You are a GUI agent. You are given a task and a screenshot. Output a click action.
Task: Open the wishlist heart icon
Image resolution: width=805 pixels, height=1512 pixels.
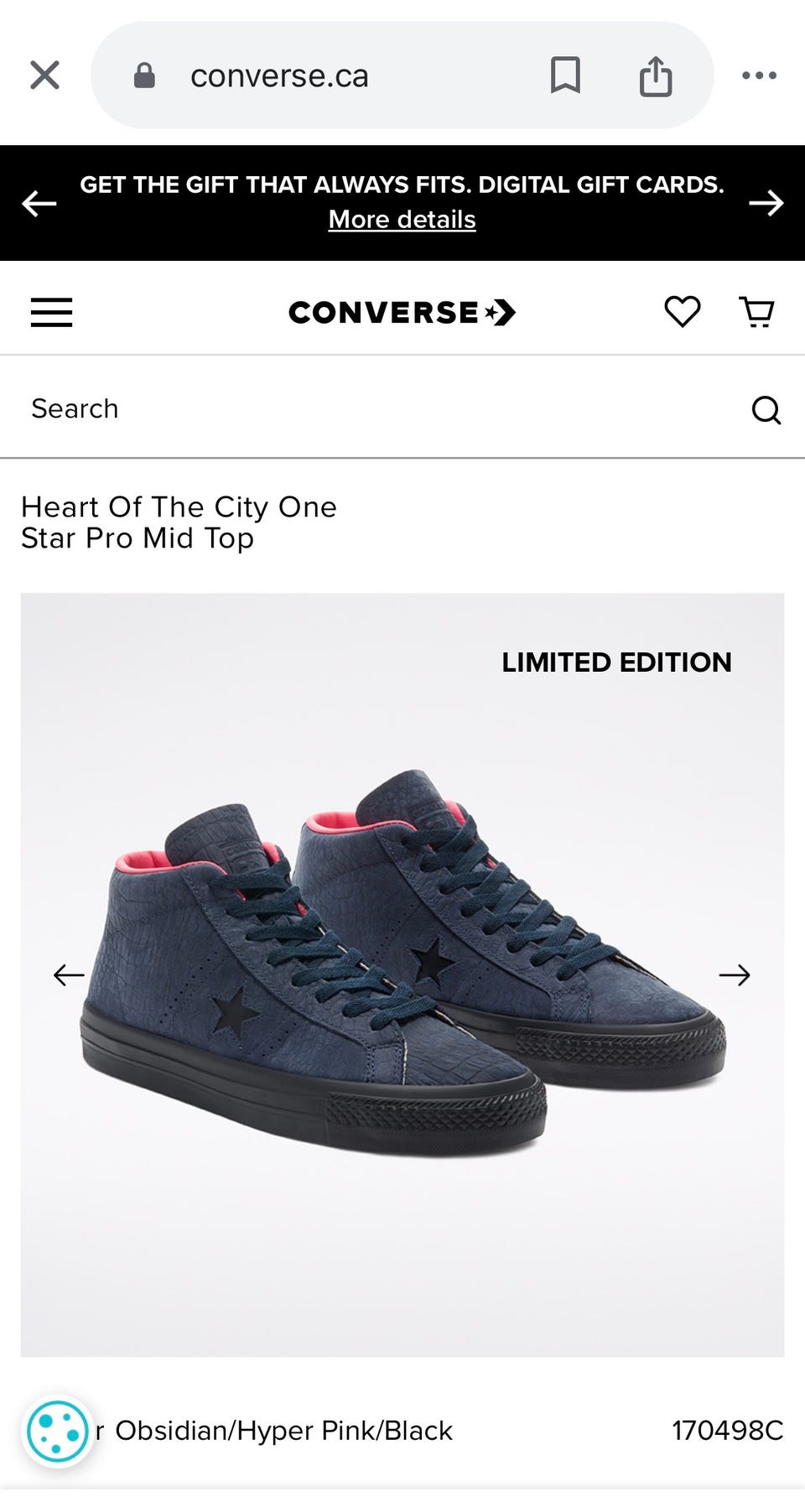(x=683, y=312)
